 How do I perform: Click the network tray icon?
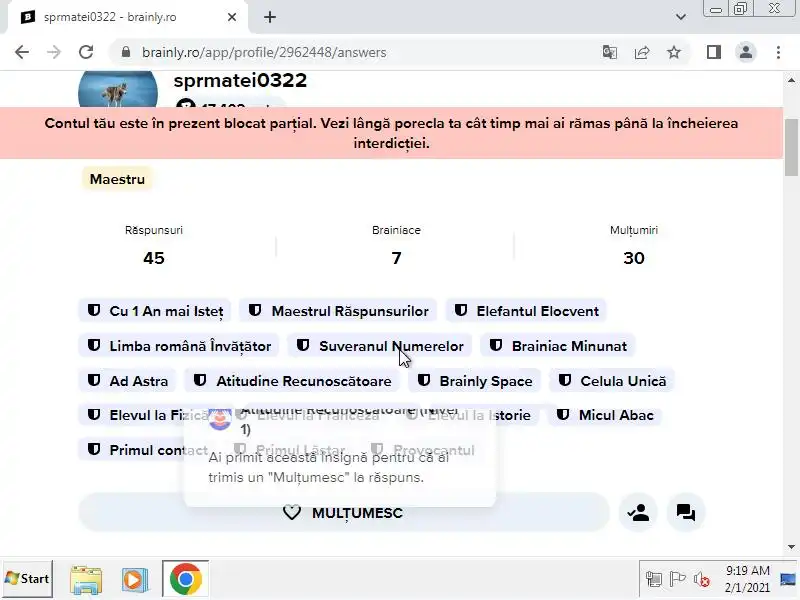click(x=654, y=580)
